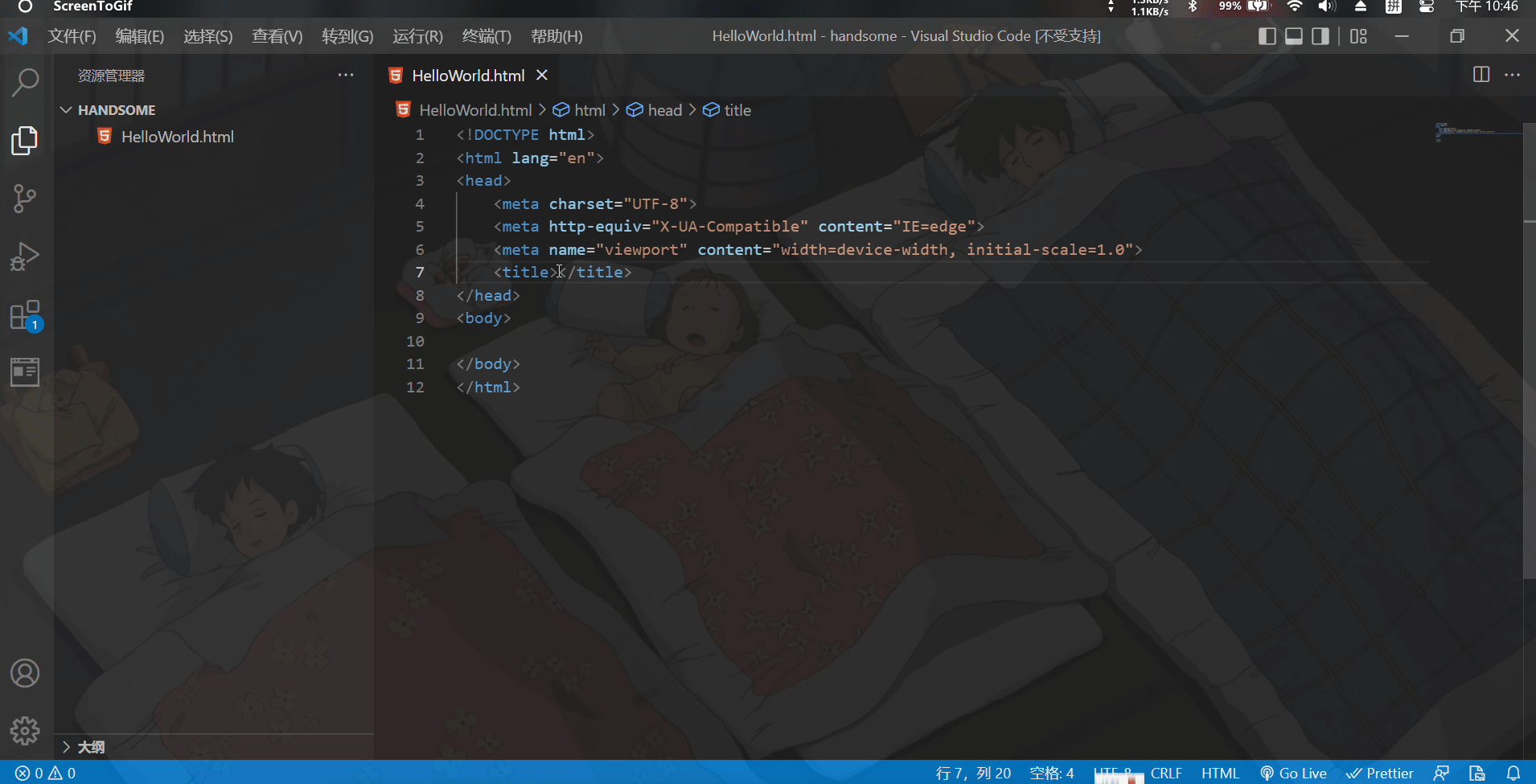Toggle the primary side bar visibility
Screen dimensions: 1536x784
(x=1267, y=36)
